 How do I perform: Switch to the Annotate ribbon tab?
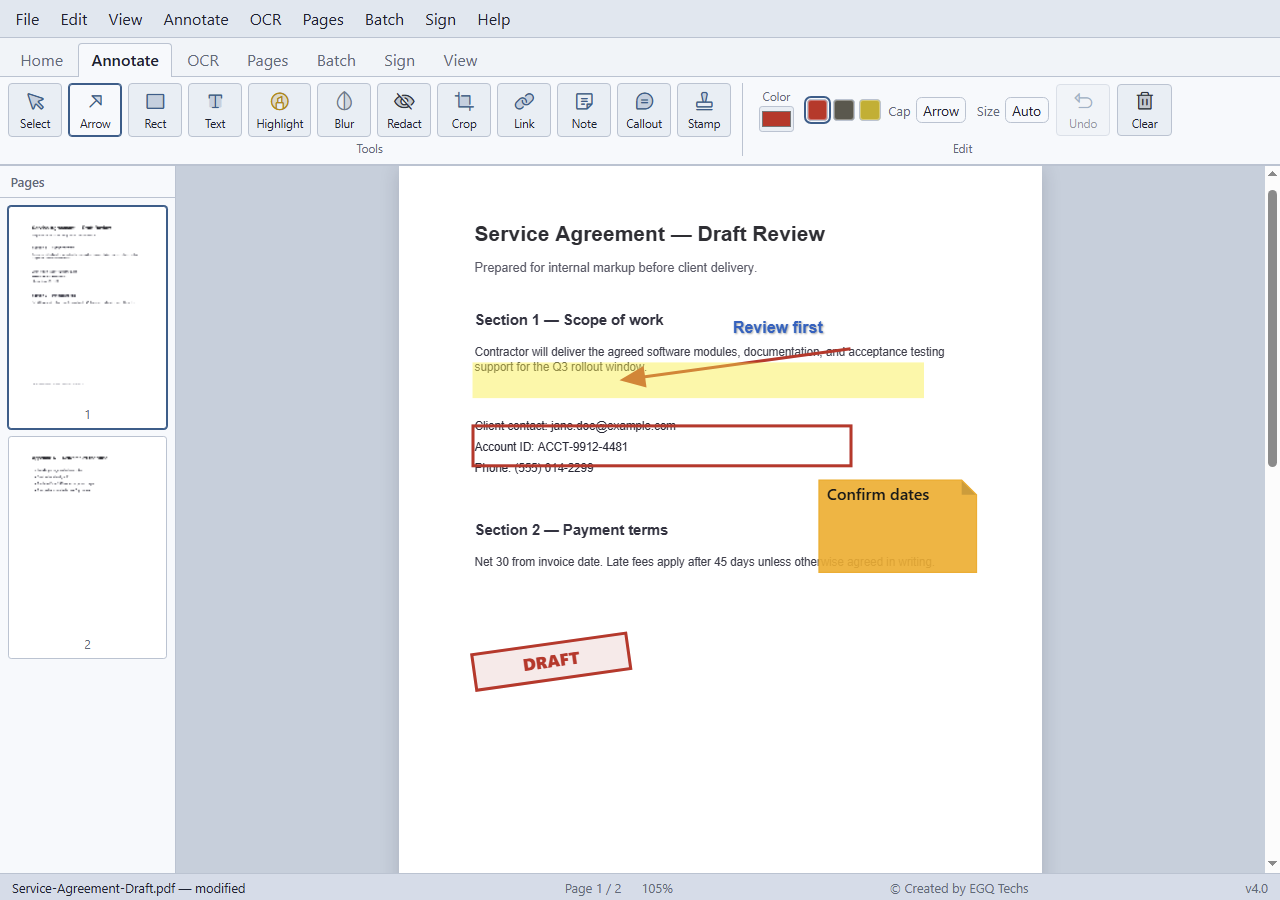(x=125, y=60)
